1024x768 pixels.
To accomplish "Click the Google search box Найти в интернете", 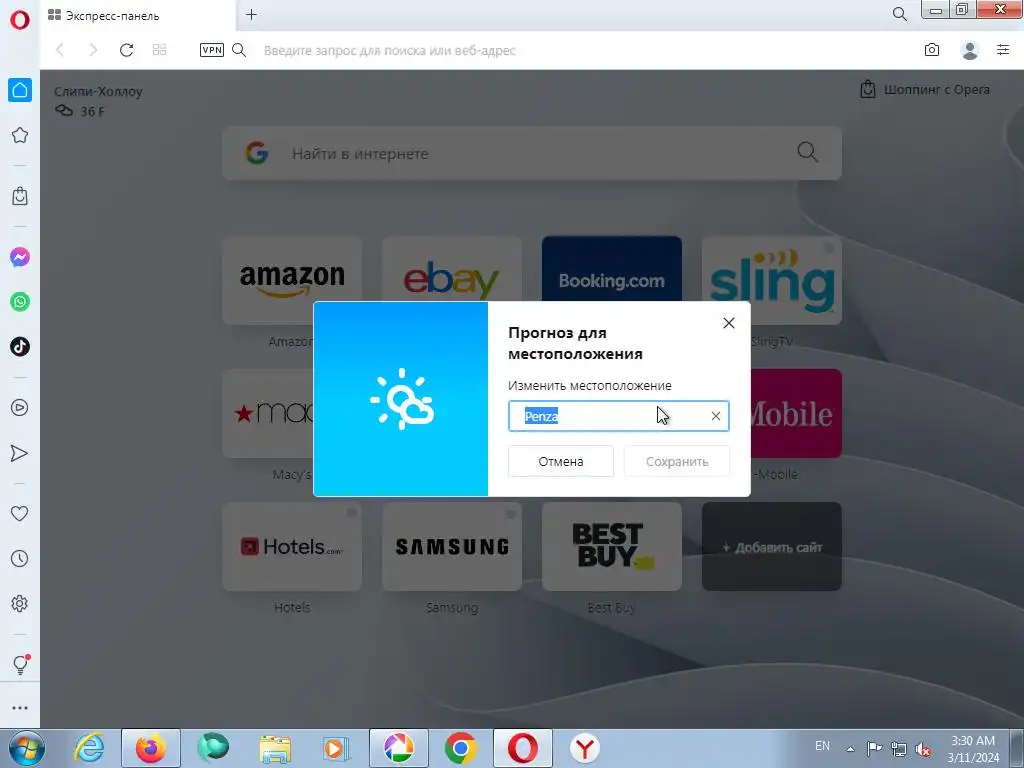I will point(532,153).
